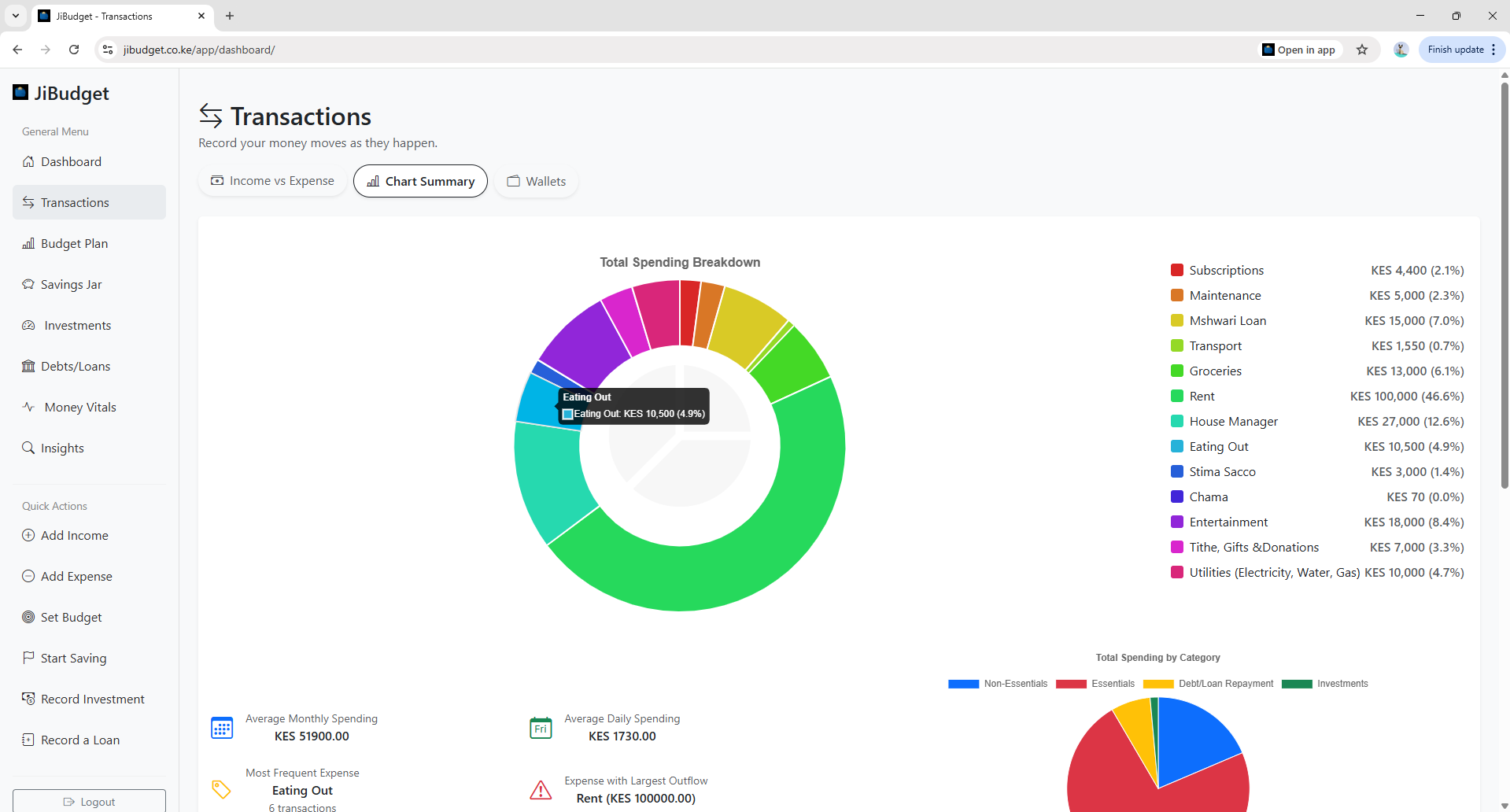The width and height of the screenshot is (1510, 812).
Task: Click the Add Income plus icon
Action: click(28, 535)
